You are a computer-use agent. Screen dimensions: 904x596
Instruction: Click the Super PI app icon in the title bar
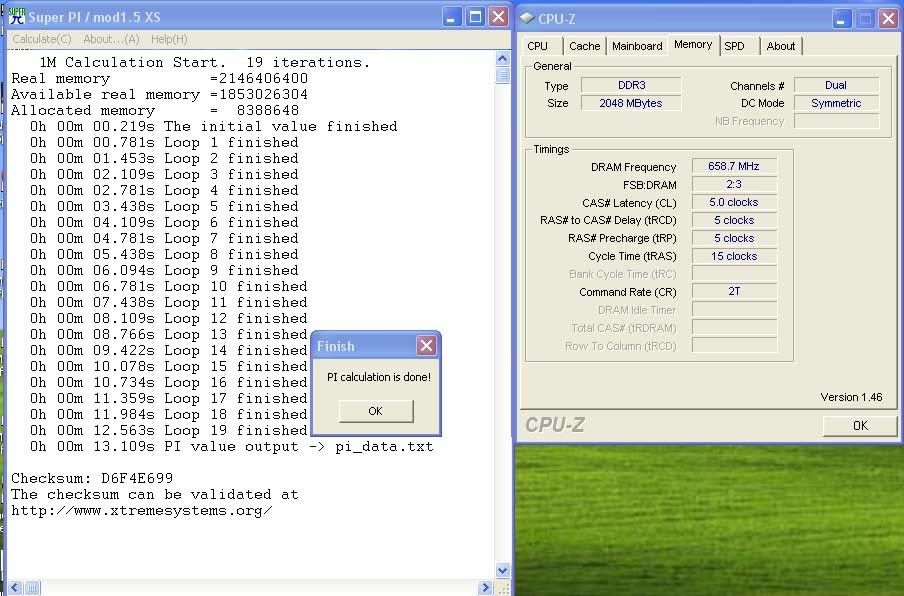pos(17,16)
